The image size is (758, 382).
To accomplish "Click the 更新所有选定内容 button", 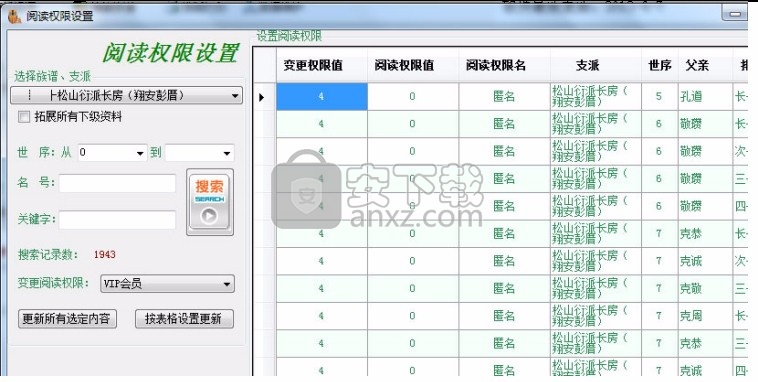I will click(67, 319).
